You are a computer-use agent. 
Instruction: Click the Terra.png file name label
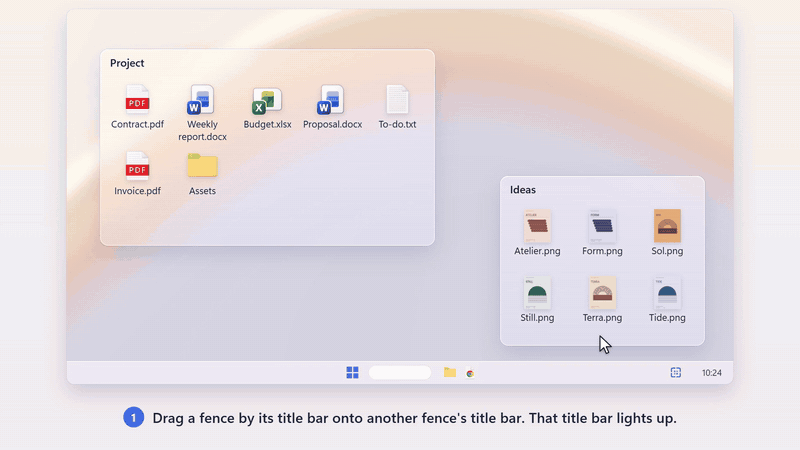click(603, 318)
